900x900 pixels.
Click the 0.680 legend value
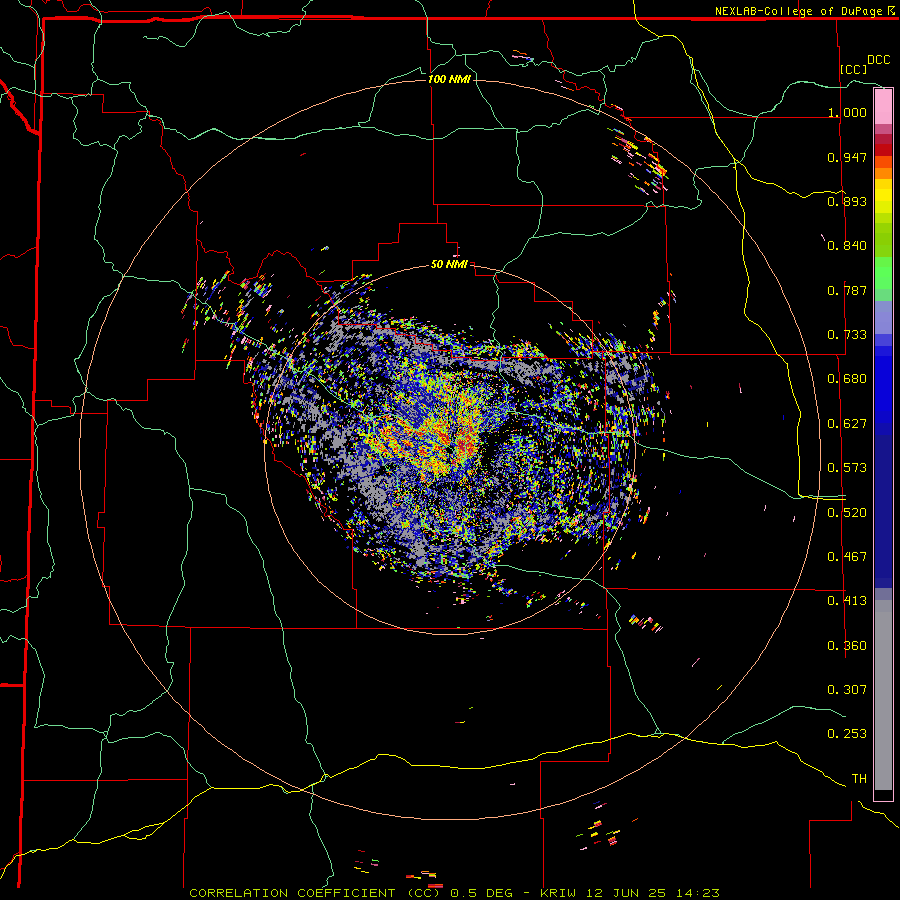point(847,379)
